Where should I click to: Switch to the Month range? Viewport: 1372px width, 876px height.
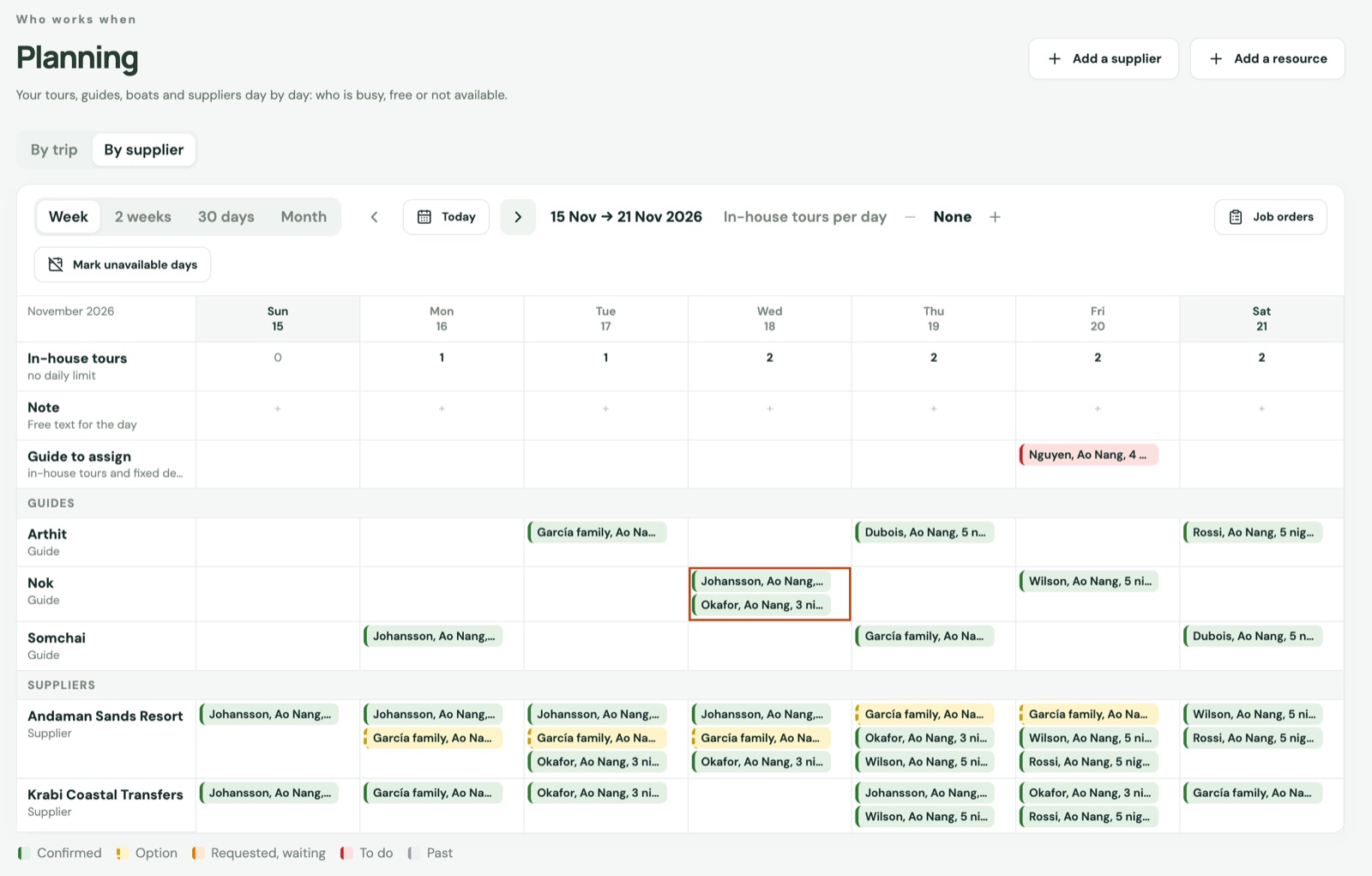(x=304, y=217)
